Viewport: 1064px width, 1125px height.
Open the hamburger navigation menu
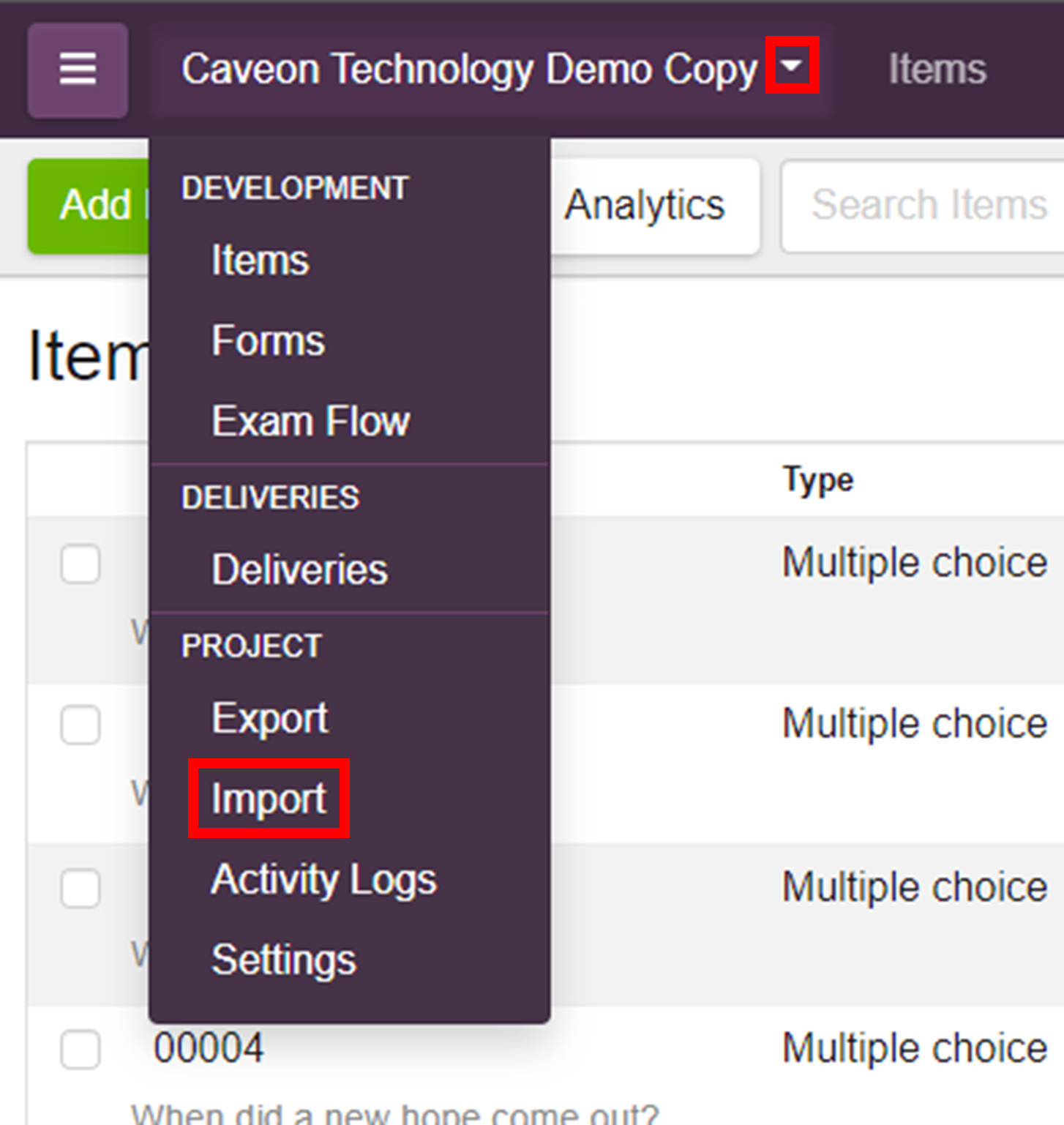[x=78, y=70]
